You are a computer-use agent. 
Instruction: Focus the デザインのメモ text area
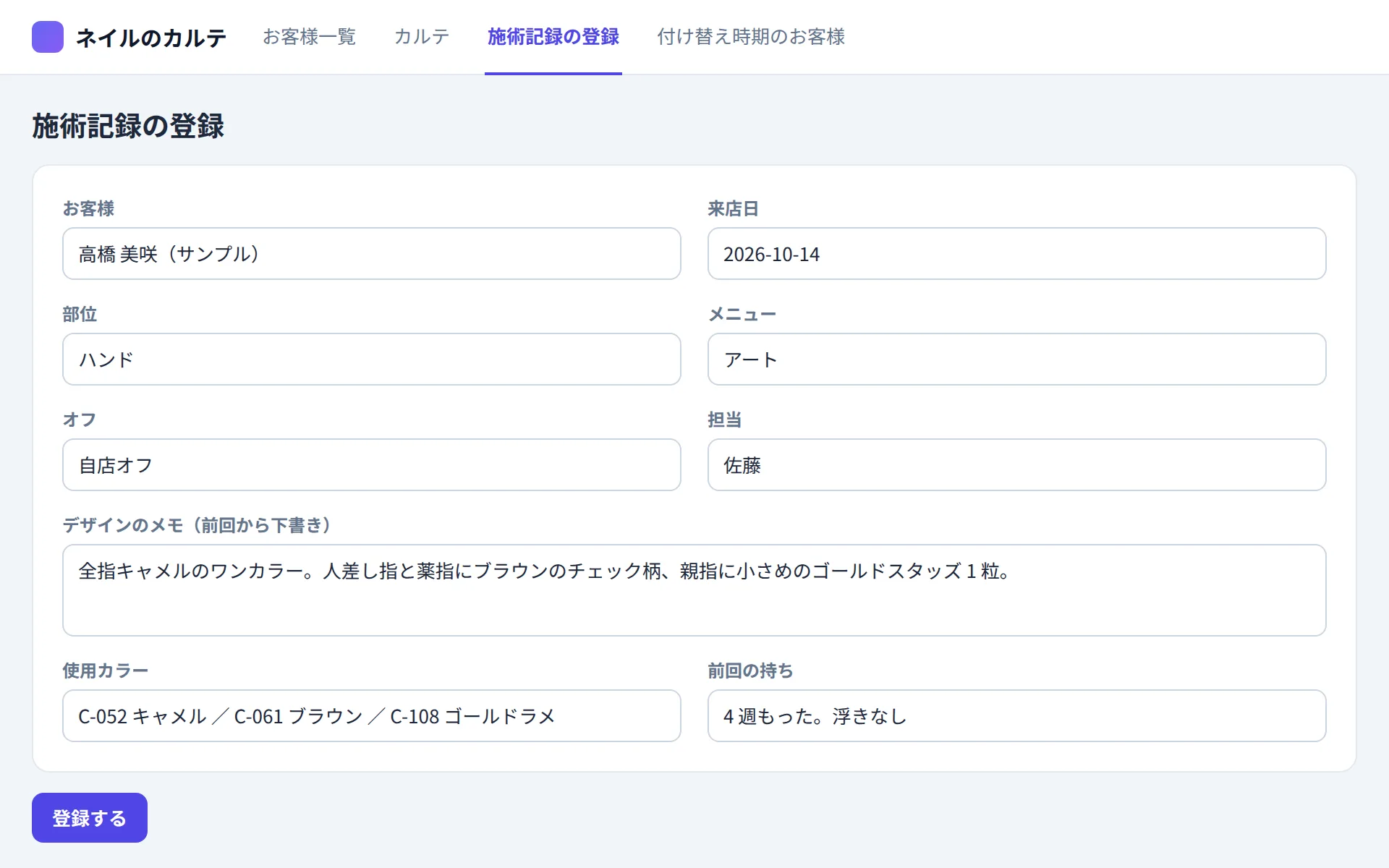tap(694, 590)
